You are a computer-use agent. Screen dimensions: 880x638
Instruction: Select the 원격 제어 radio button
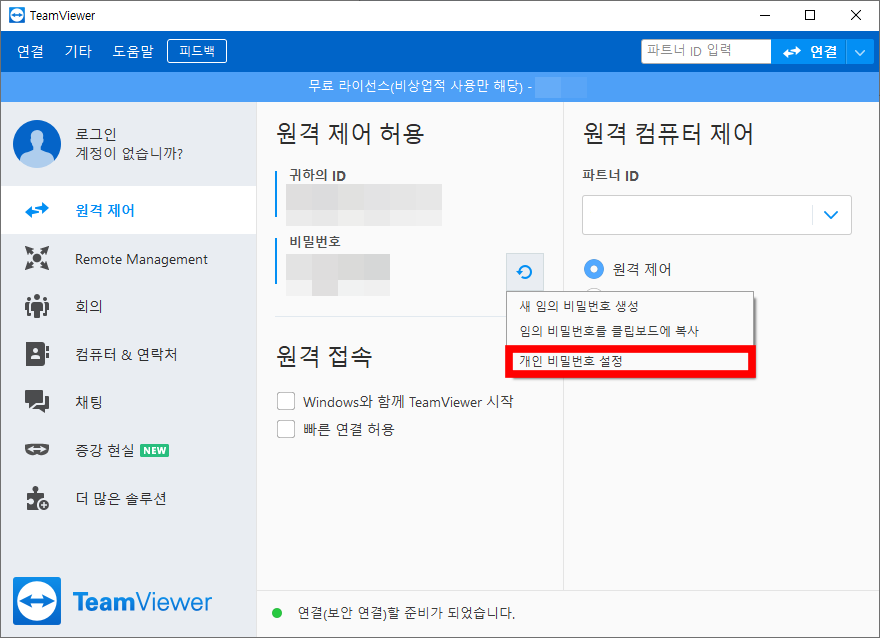(x=594, y=269)
